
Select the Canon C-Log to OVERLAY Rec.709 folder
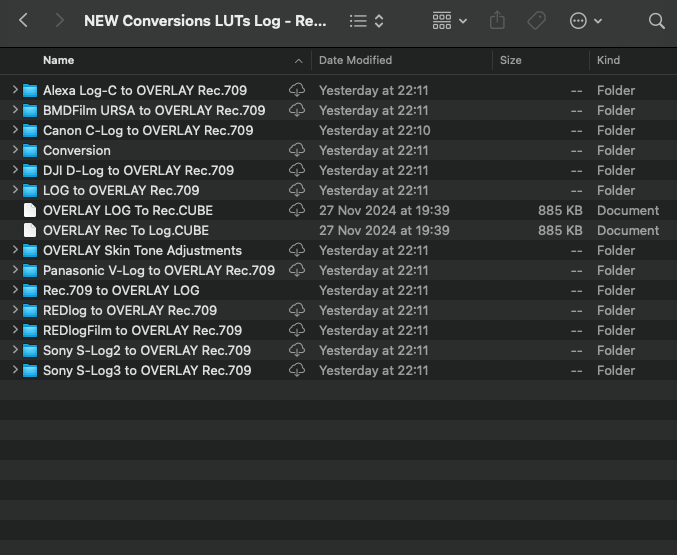point(148,130)
